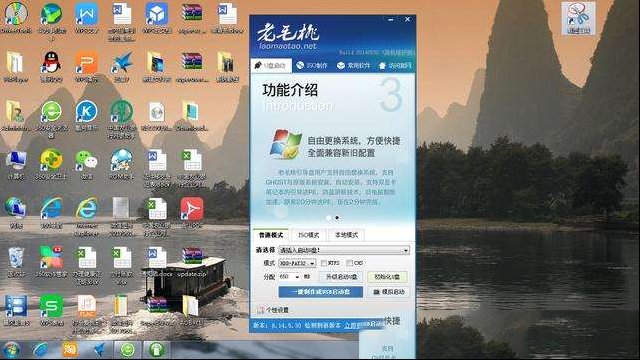The width and height of the screenshot is (640, 360).
Task: Expand the 分配 size dropdown showing 650
Action: pos(290,277)
